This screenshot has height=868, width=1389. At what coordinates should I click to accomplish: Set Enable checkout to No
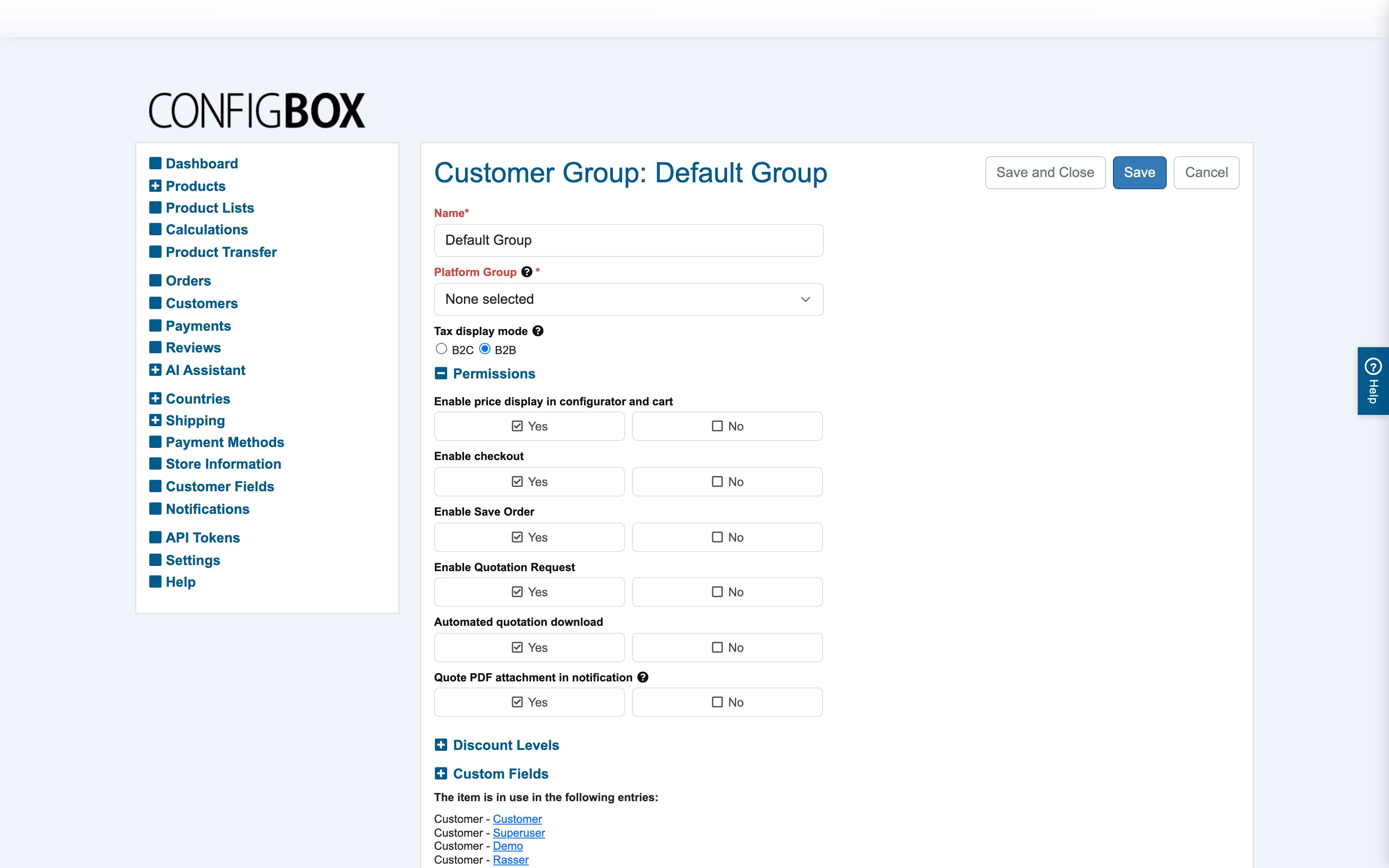tap(727, 482)
